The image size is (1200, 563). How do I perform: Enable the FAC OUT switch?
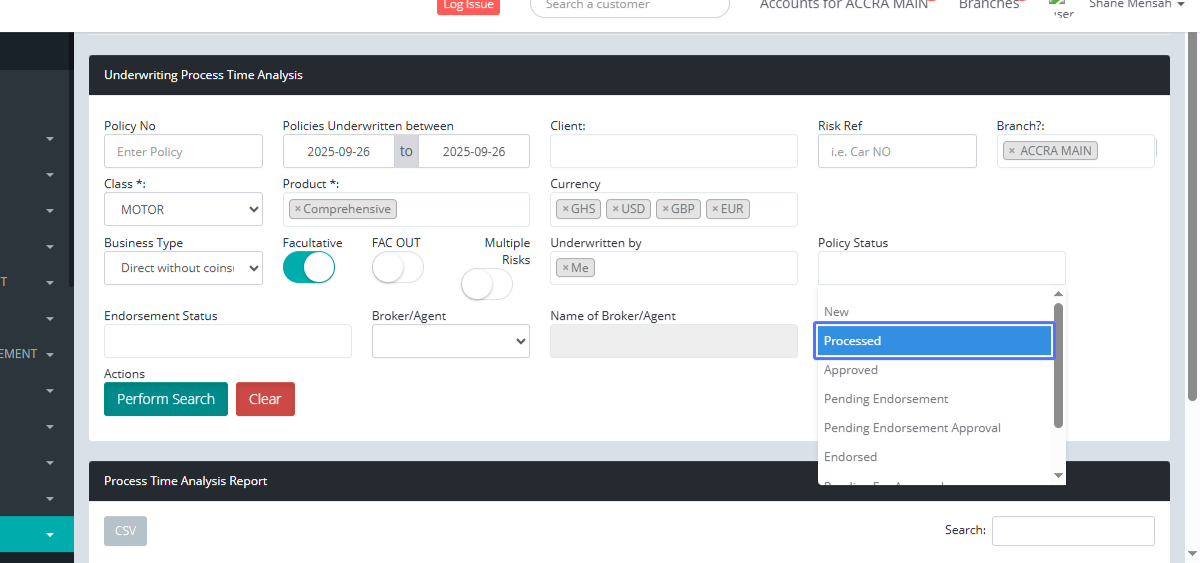tap(397, 268)
